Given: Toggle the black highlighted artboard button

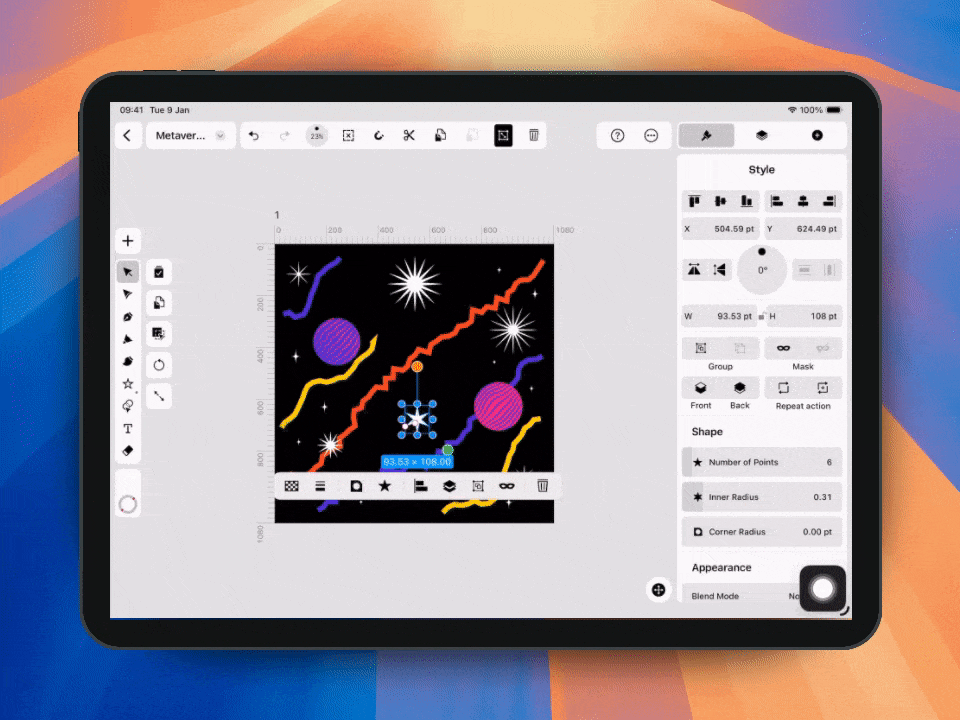Looking at the screenshot, I should tap(503, 135).
